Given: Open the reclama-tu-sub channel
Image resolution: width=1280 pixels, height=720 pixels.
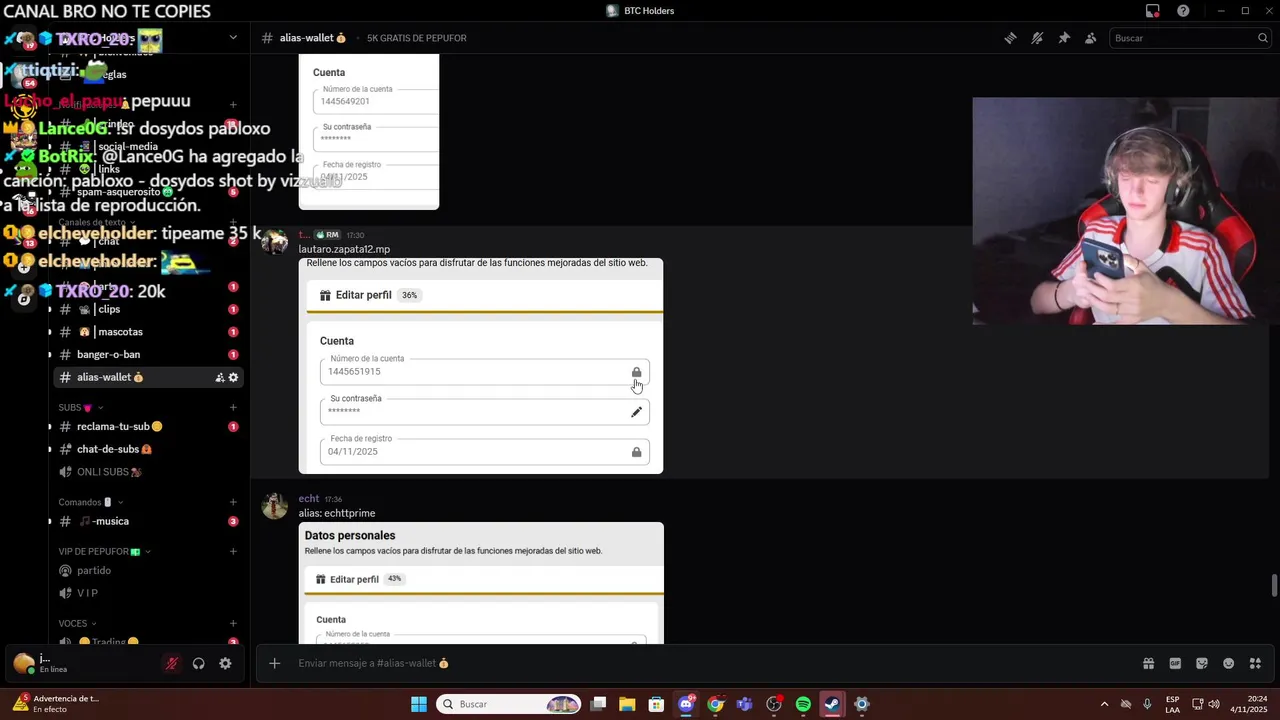Looking at the screenshot, I should point(148,427).
